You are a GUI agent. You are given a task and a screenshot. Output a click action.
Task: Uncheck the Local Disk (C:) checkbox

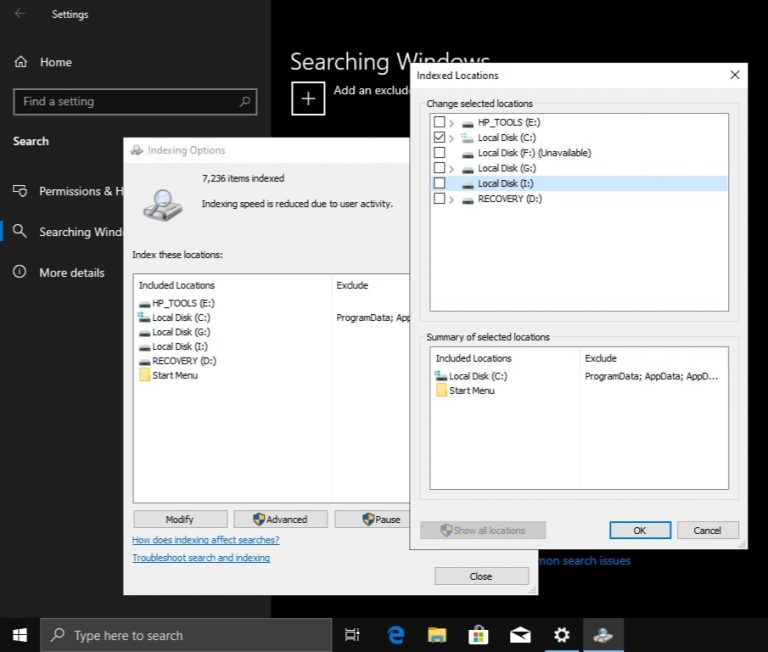pyautogui.click(x=439, y=137)
